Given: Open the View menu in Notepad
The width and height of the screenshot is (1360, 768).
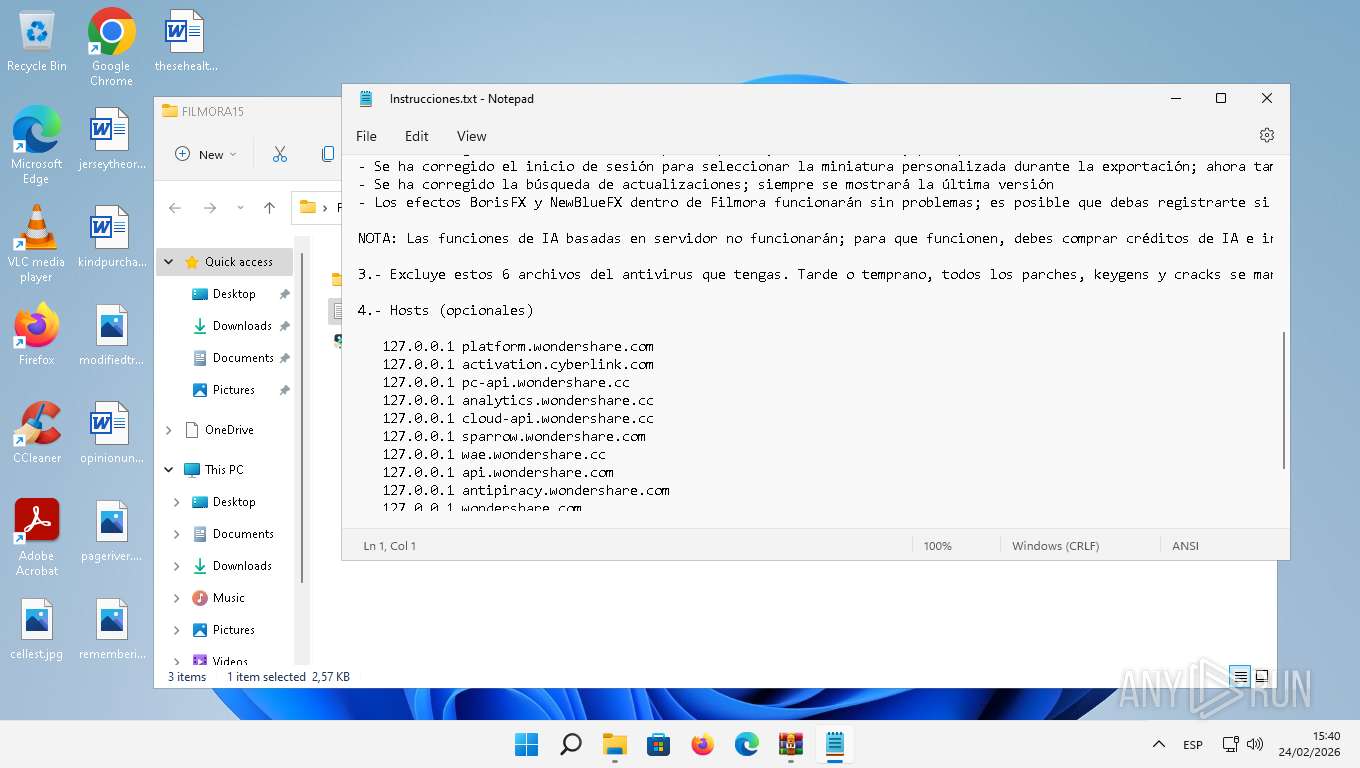Looking at the screenshot, I should pos(471,136).
